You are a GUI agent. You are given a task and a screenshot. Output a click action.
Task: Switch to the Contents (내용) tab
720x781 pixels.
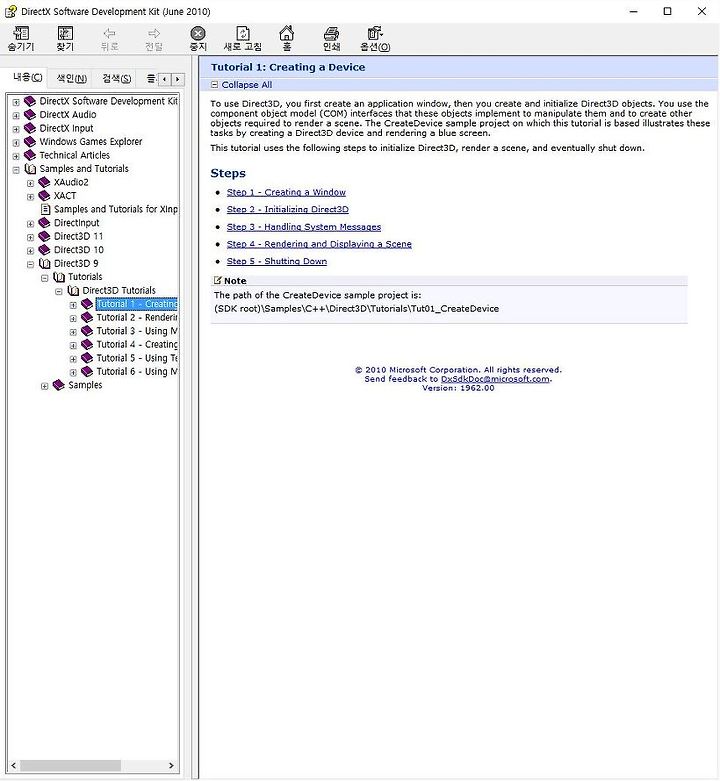click(x=27, y=77)
